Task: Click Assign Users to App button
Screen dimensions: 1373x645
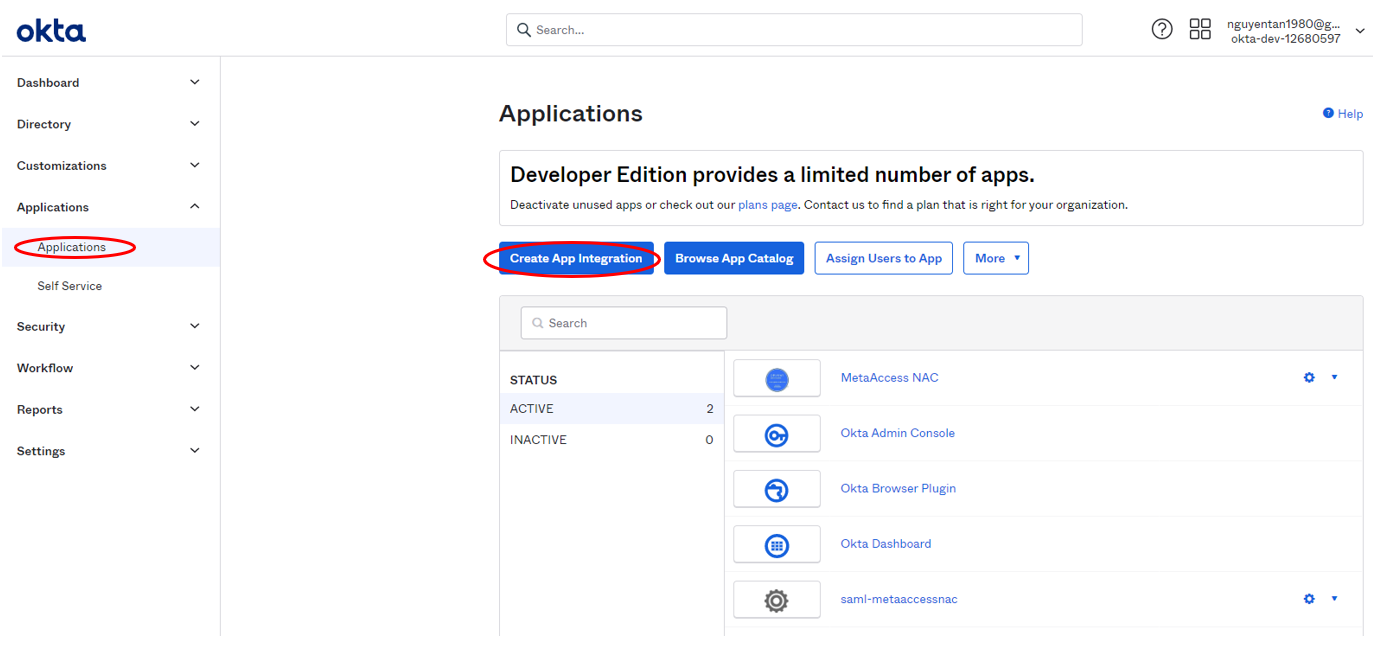Action: click(x=884, y=258)
